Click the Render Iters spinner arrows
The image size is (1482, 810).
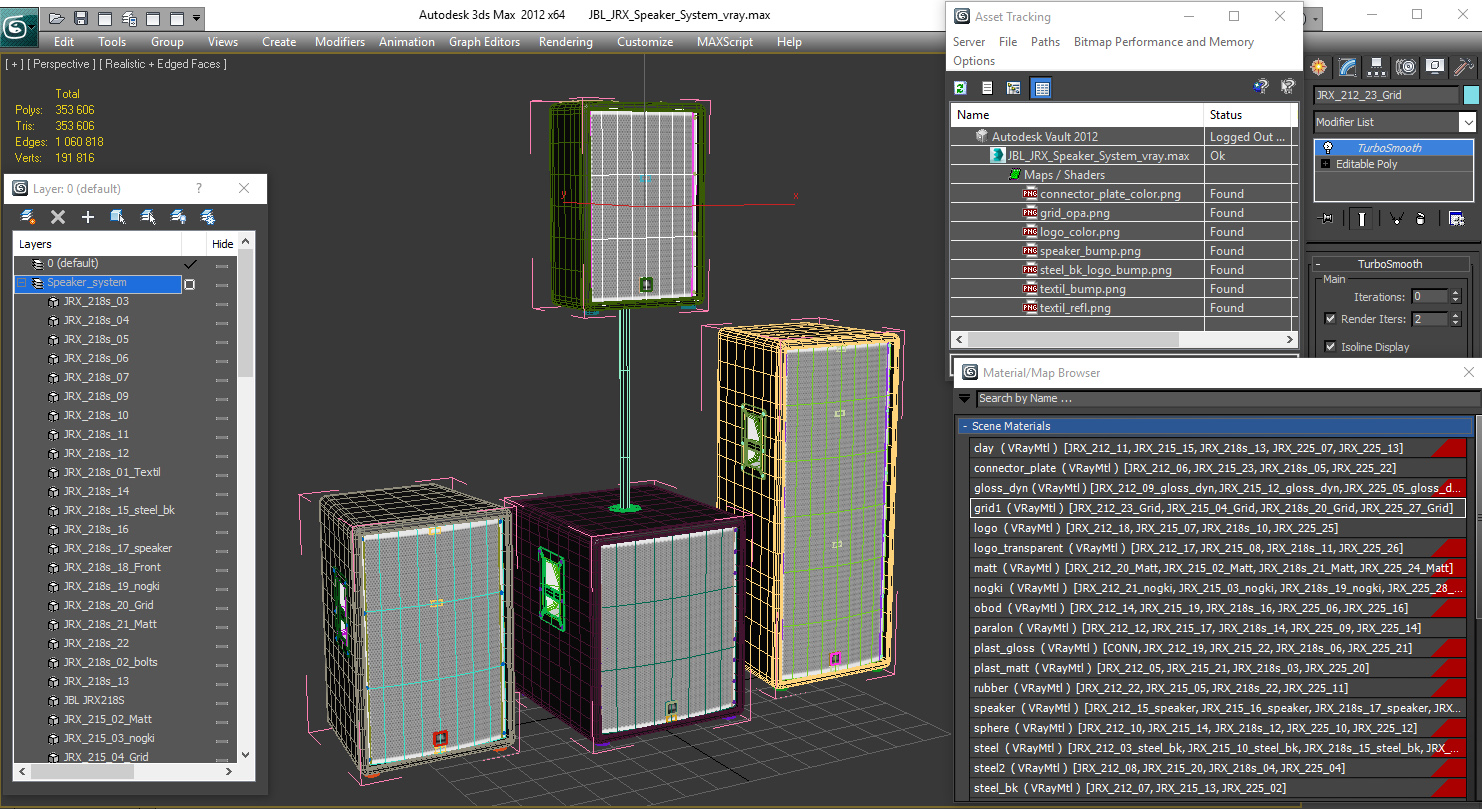pyautogui.click(x=1456, y=319)
